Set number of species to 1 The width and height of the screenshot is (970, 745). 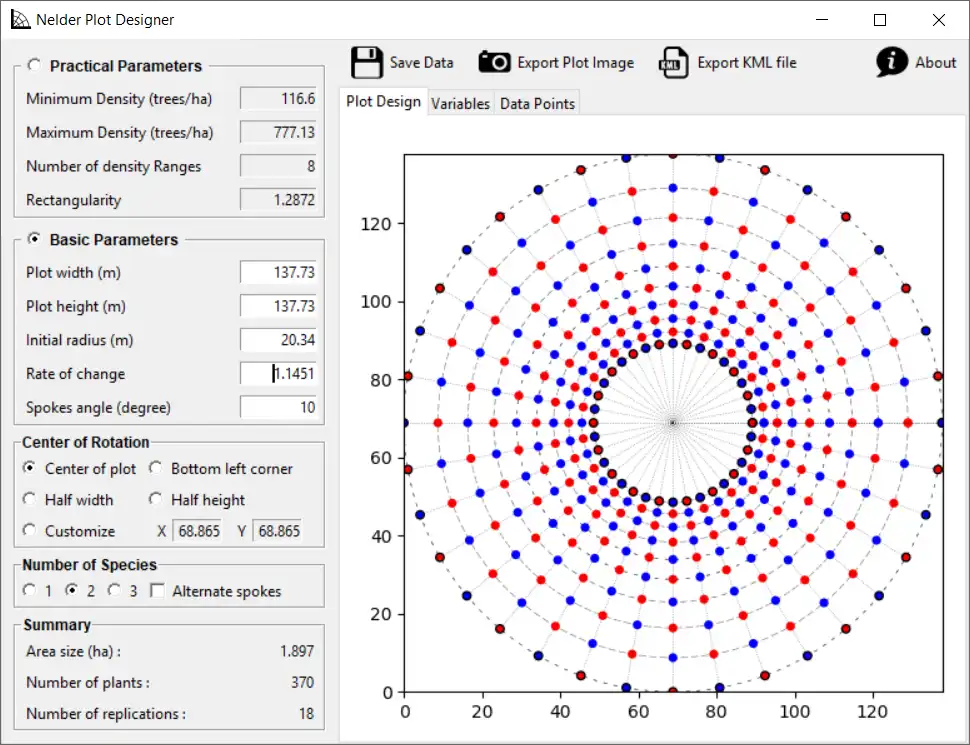click(x=29, y=590)
